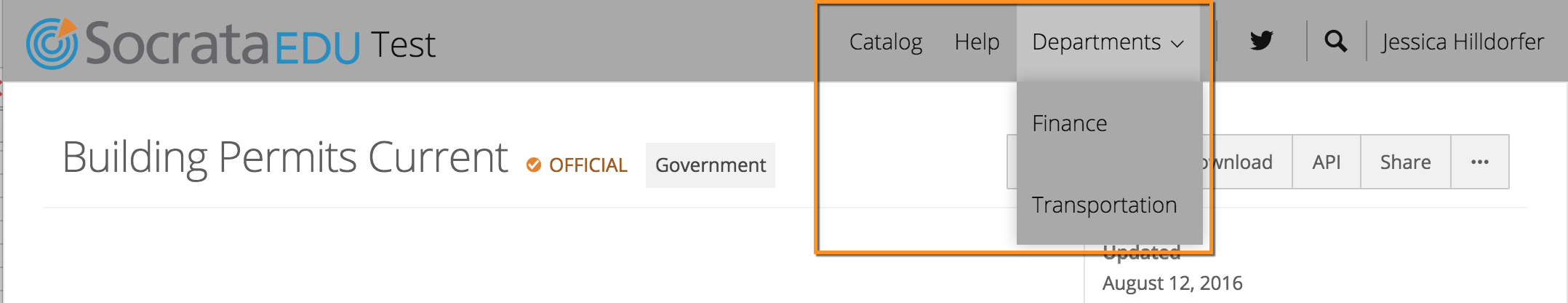
Task: Go to the Catalog page
Action: pyautogui.click(x=886, y=42)
